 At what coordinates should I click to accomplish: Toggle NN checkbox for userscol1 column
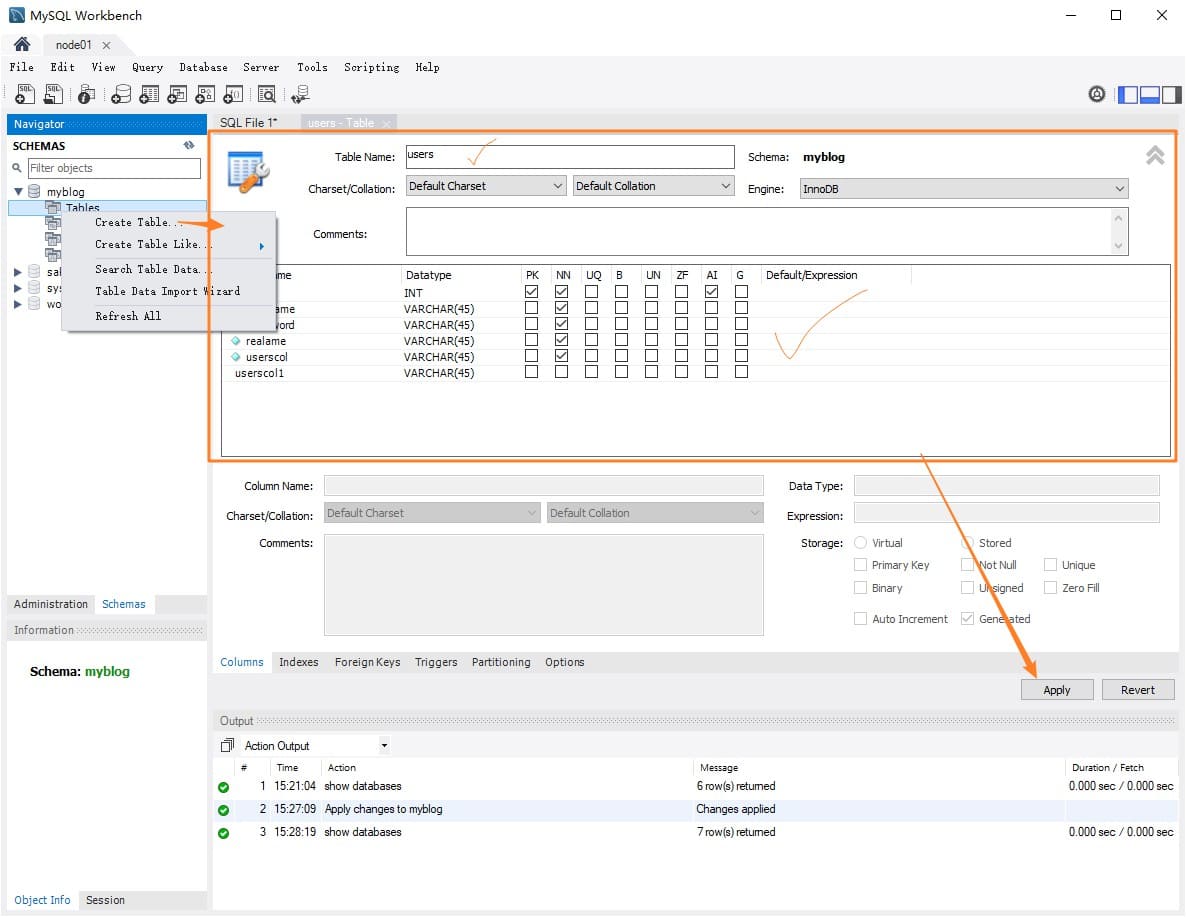pyautogui.click(x=561, y=373)
